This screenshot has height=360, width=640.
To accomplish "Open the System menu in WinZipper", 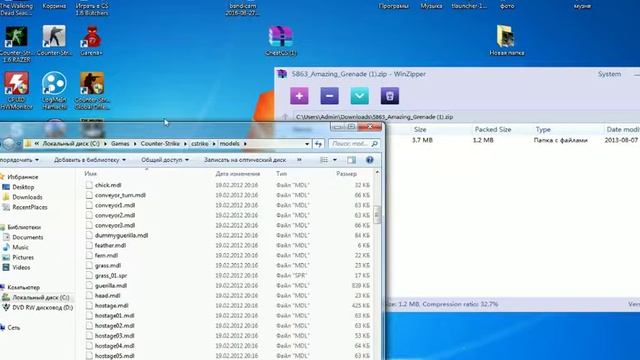I will (609, 74).
